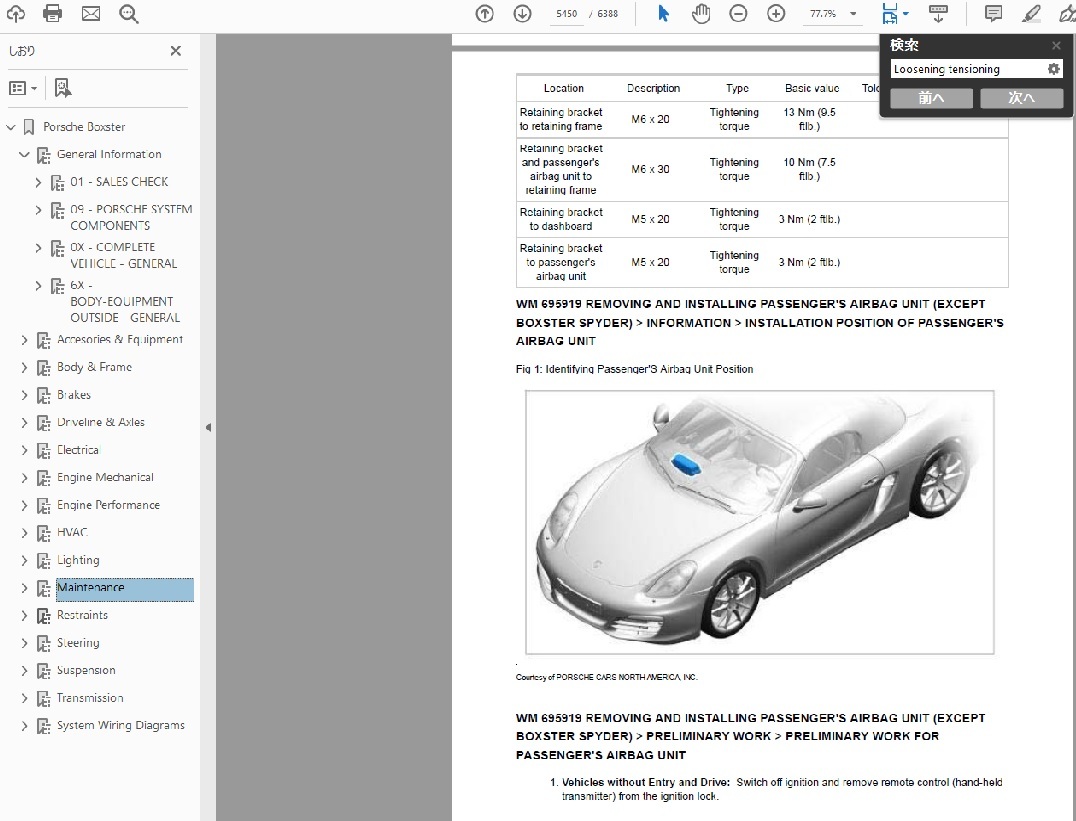Open the Engine Mechanical bookmark
1076x821 pixels.
click(105, 477)
